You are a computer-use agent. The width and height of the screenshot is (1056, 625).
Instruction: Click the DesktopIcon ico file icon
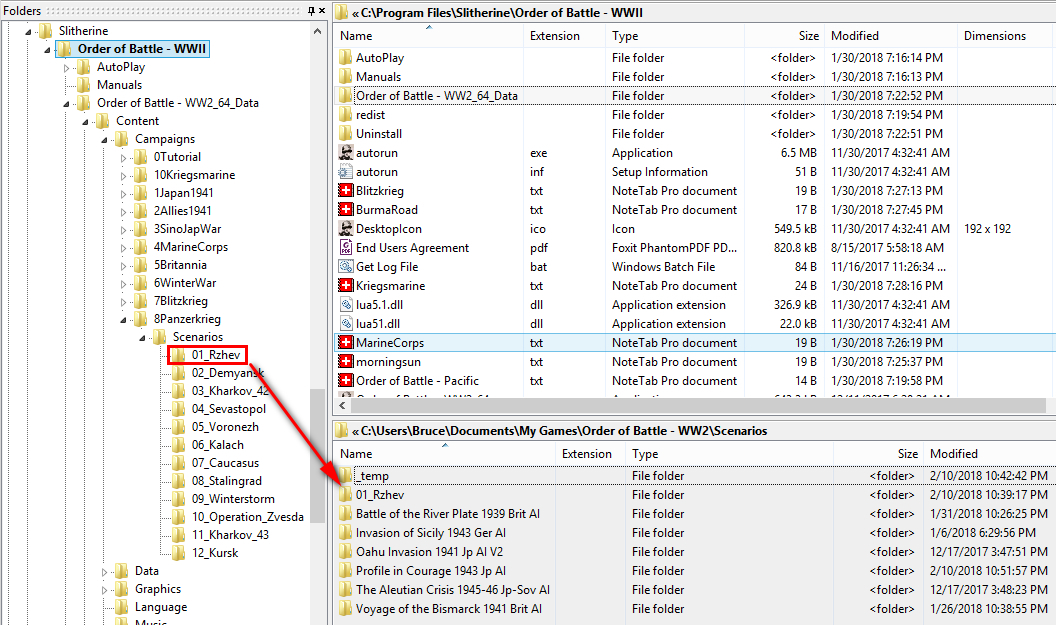click(x=345, y=228)
